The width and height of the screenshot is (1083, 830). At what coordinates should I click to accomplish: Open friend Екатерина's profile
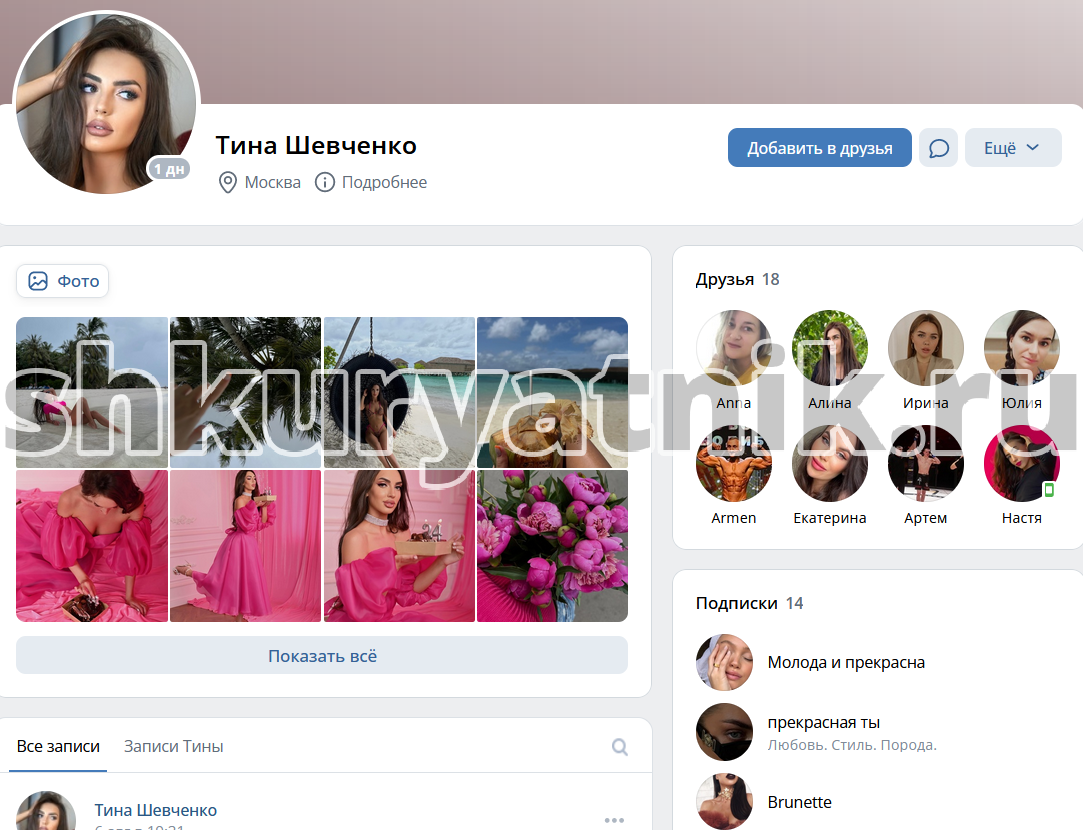tap(830, 463)
